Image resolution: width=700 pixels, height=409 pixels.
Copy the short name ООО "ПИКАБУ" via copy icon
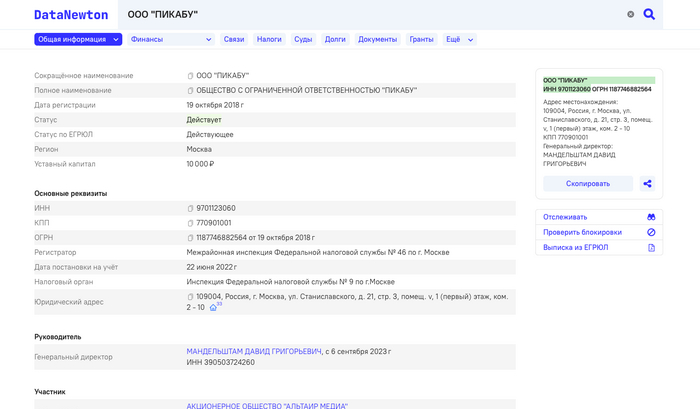[x=190, y=76]
